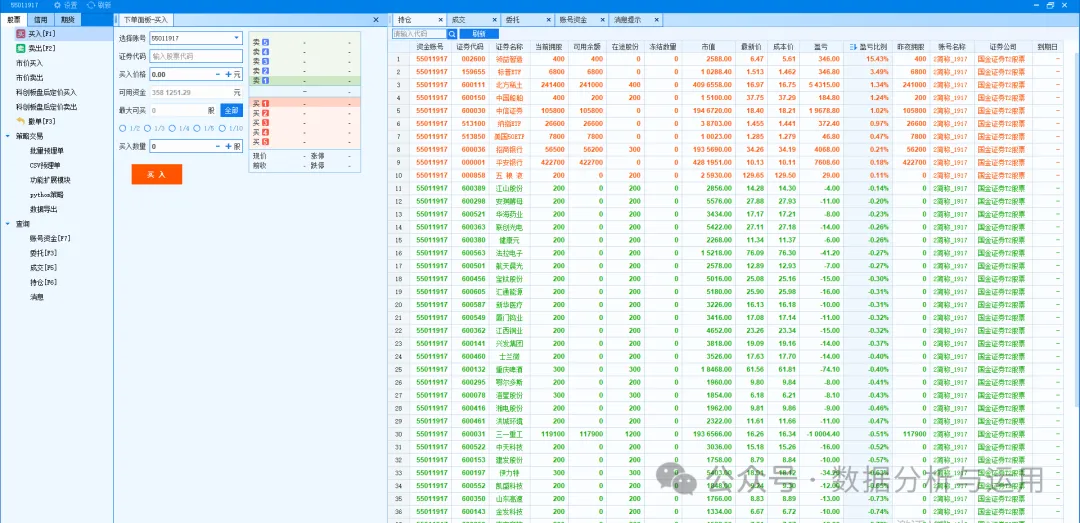Select the 卖3 level in order book
This screenshot has height=523, width=1080.
(304, 61)
